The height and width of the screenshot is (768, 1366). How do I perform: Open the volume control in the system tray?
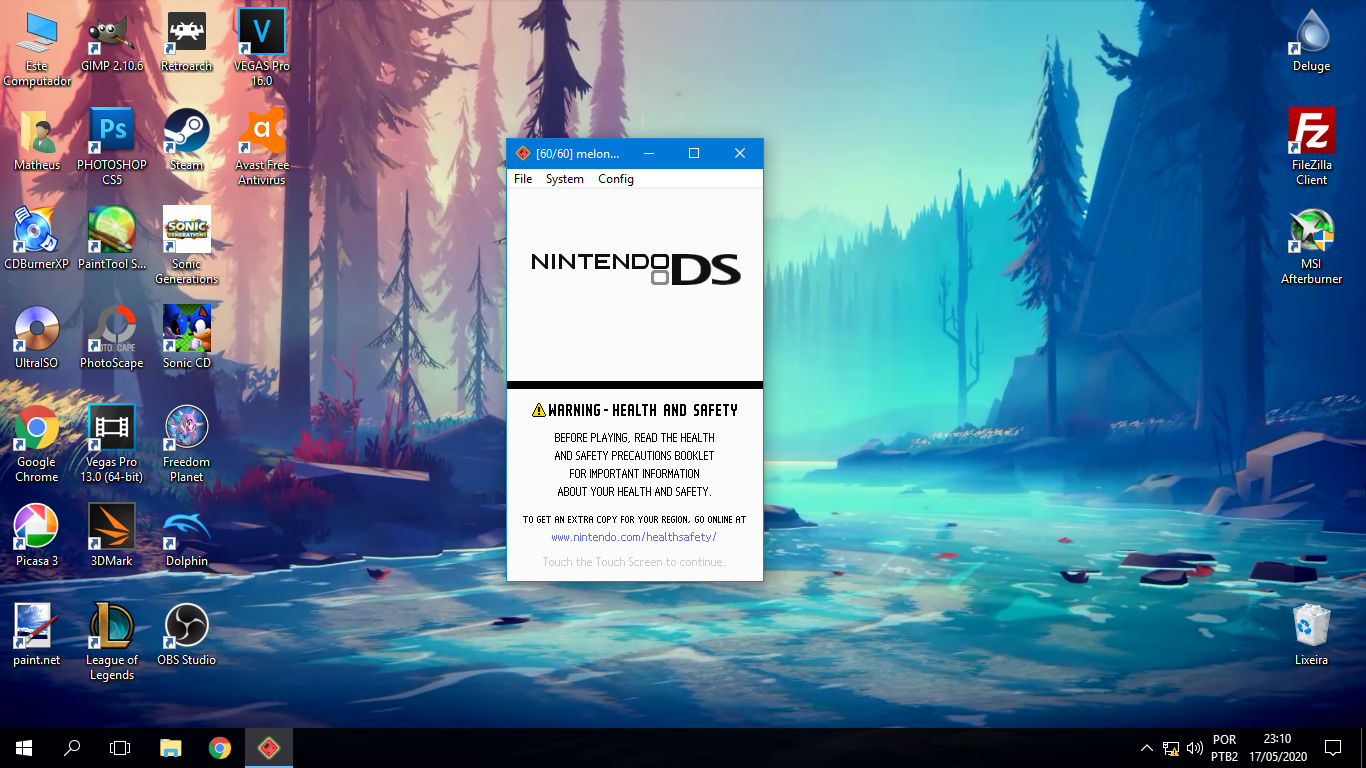coord(1195,747)
